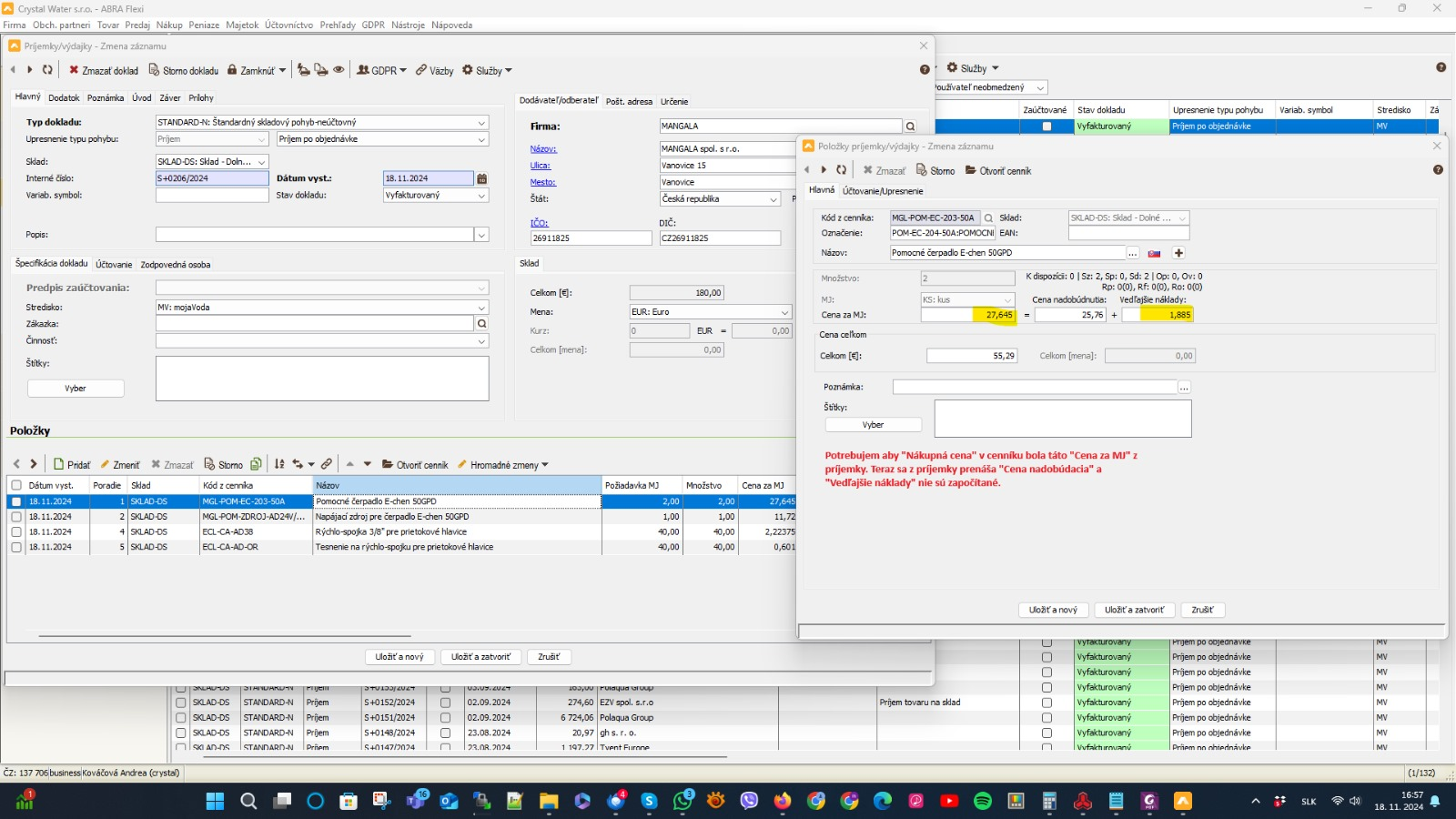Go to next record arrow in Príjemky/výdajky toolbar
The width and height of the screenshot is (1456, 819).
(x=30, y=70)
